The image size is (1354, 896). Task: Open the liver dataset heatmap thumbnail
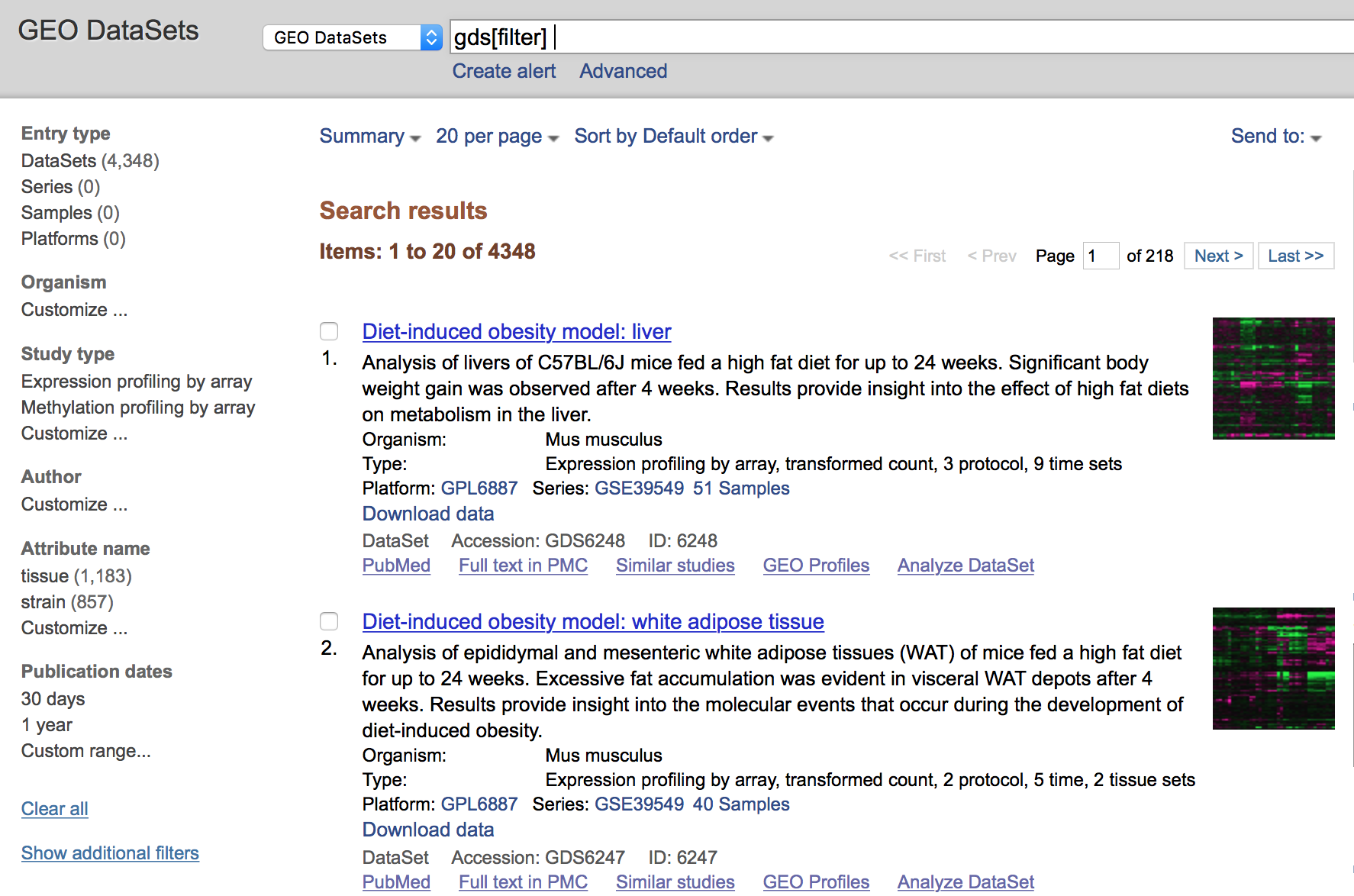[x=1273, y=379]
